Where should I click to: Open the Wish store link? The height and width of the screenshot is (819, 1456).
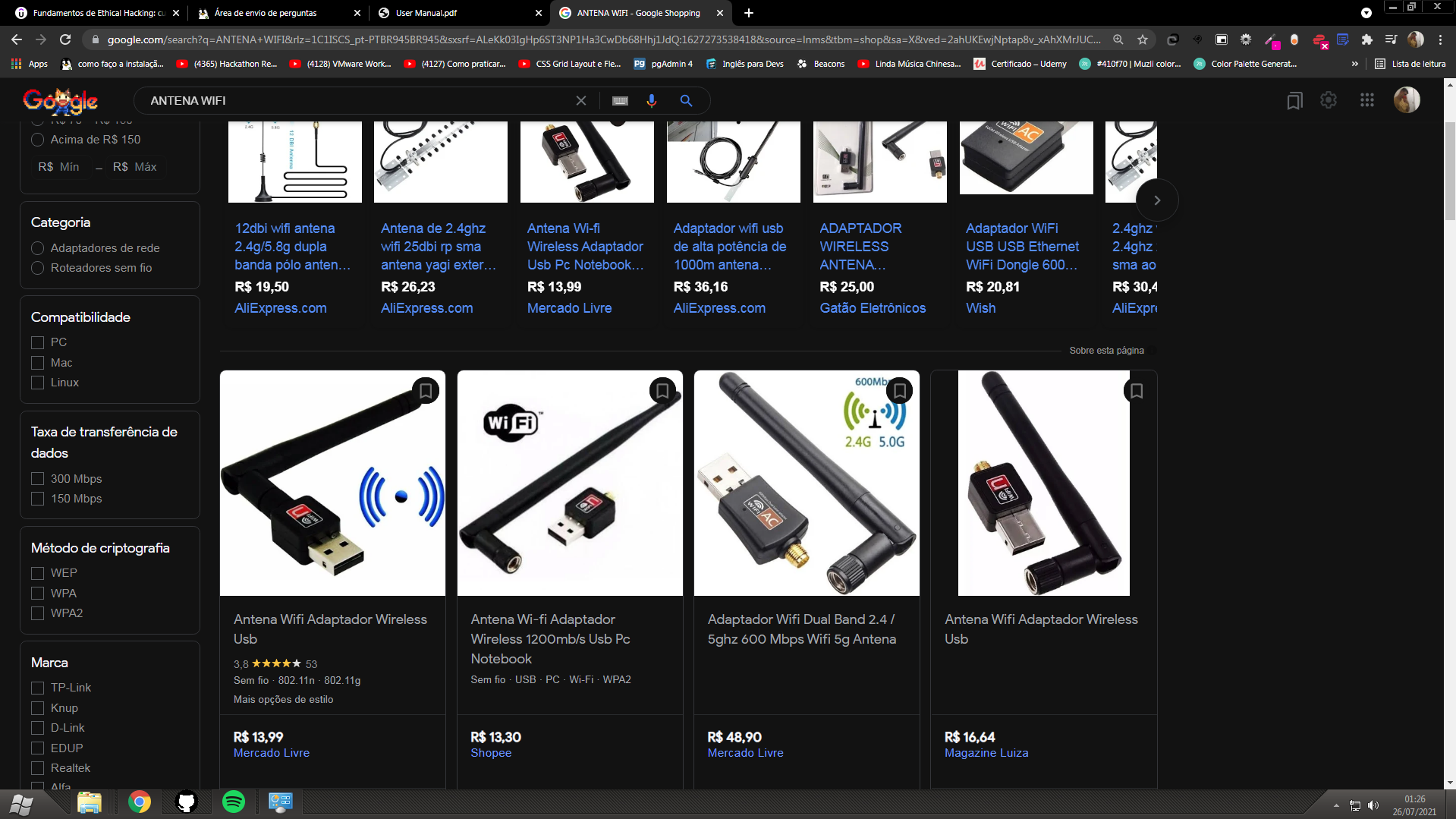[980, 308]
